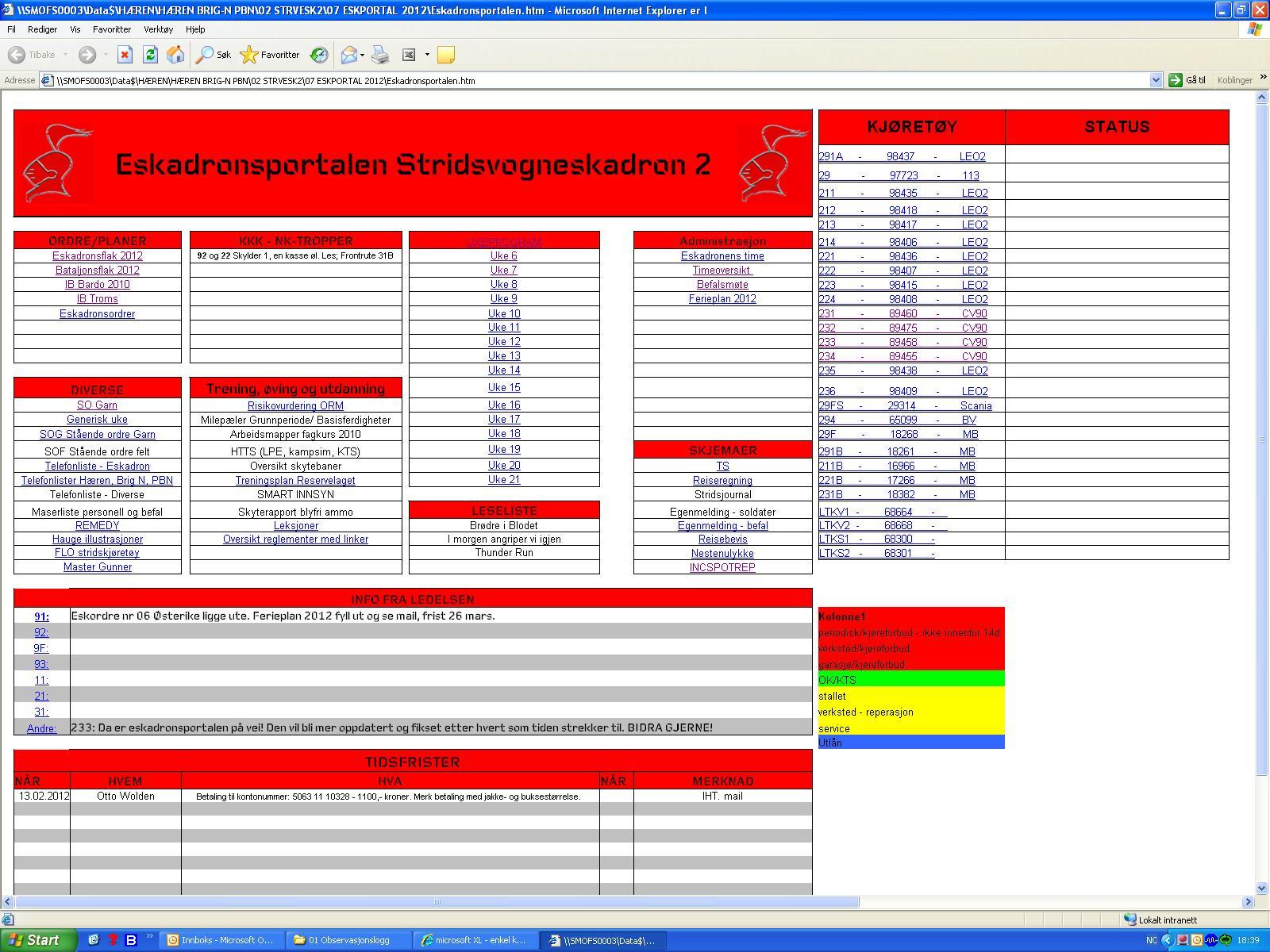Click the red quick launch icon in the taskbar
Viewport: 1270px width, 952px height.
113,940
